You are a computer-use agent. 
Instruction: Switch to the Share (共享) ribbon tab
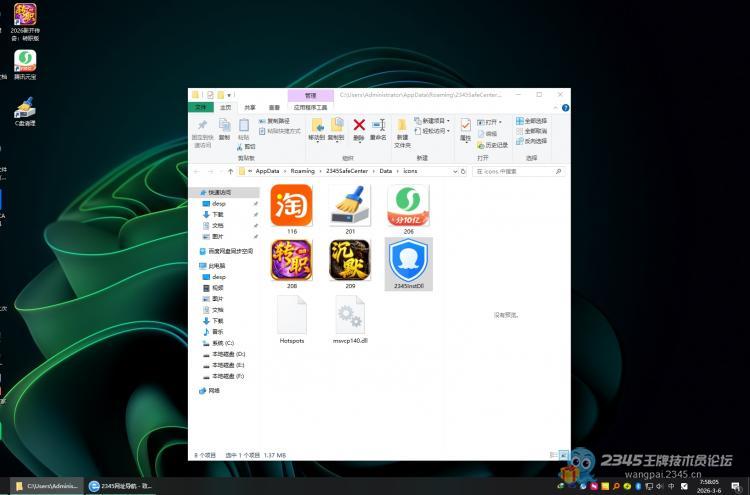pyautogui.click(x=250, y=107)
